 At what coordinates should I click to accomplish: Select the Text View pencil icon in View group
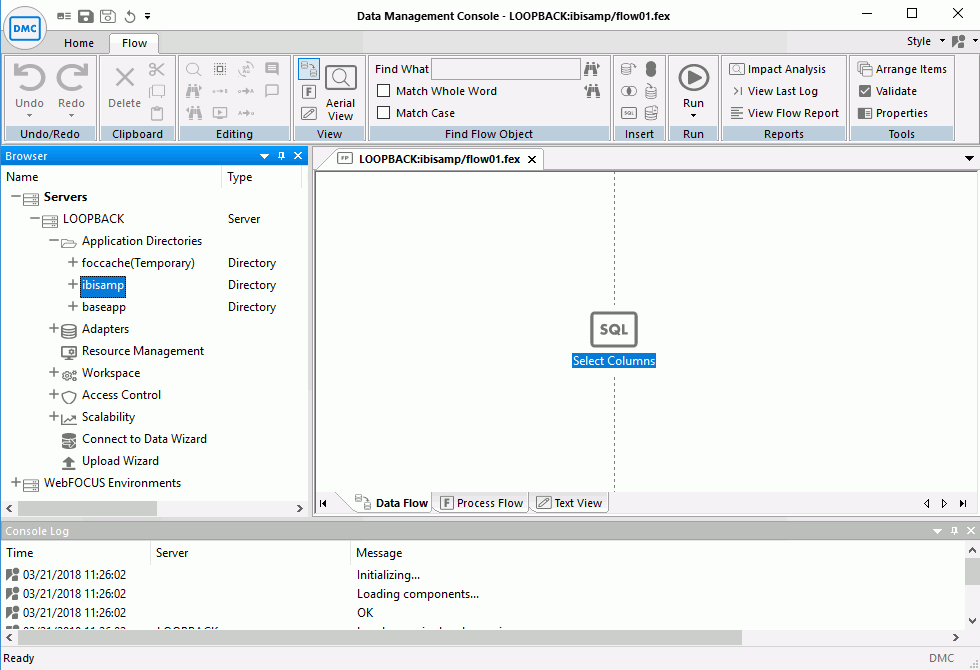click(309, 113)
